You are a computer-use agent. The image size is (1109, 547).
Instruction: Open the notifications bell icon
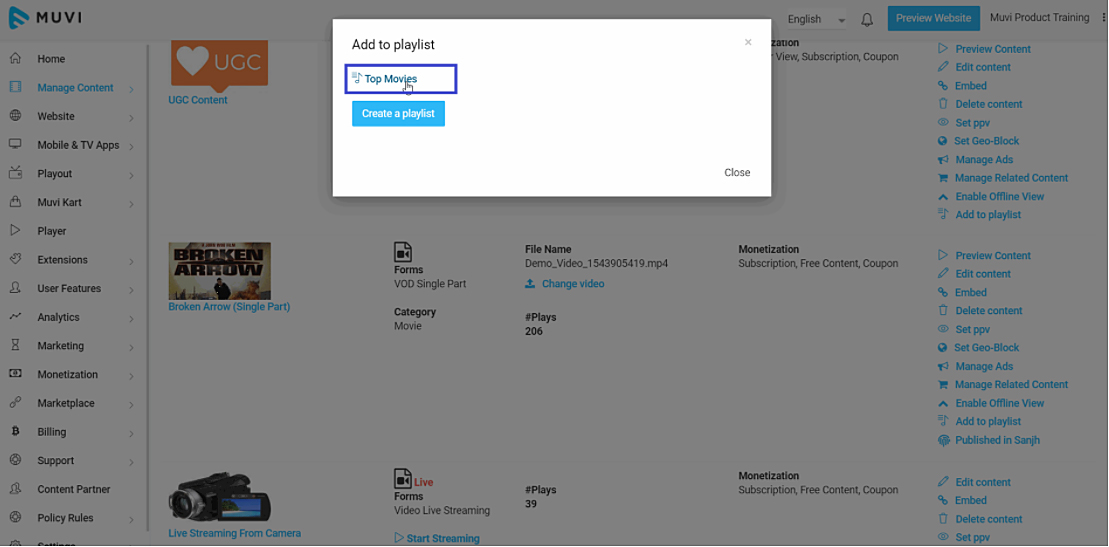coord(867,20)
